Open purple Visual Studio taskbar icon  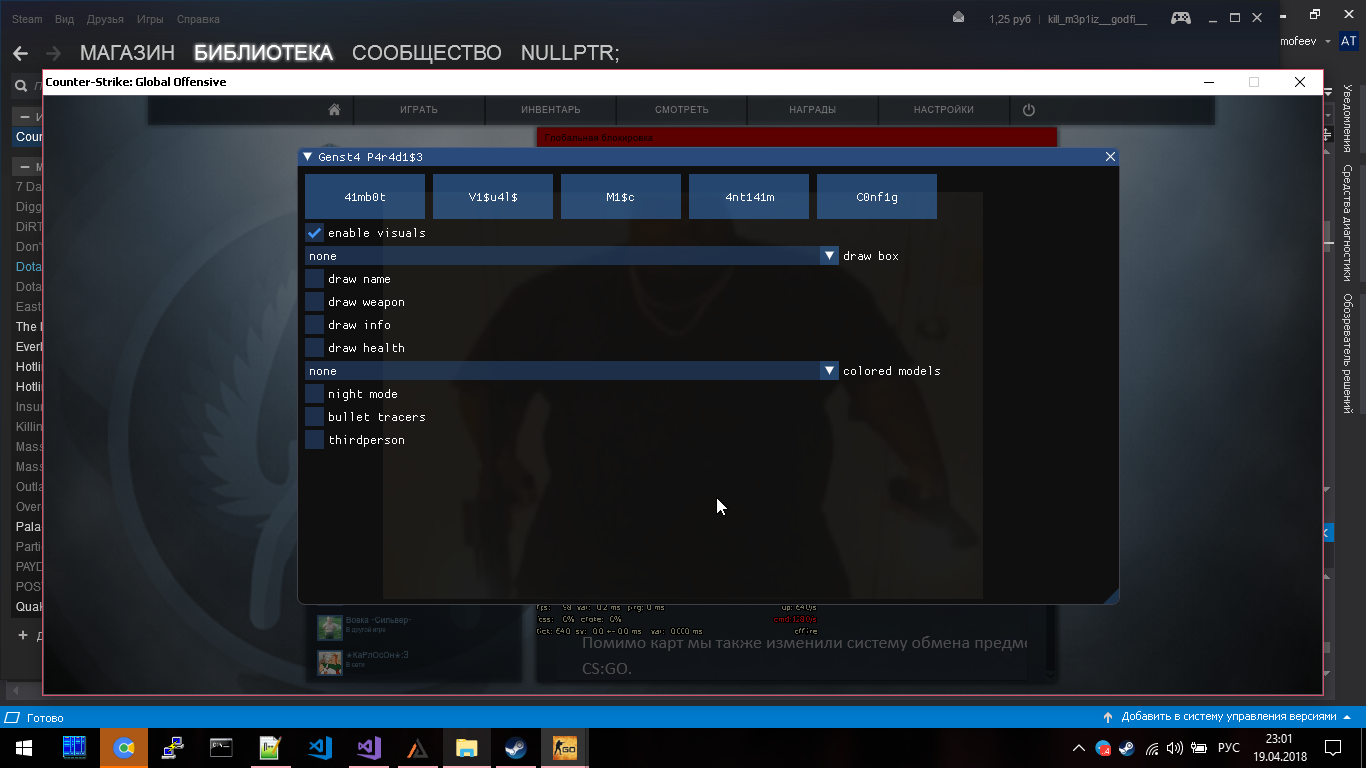point(369,748)
